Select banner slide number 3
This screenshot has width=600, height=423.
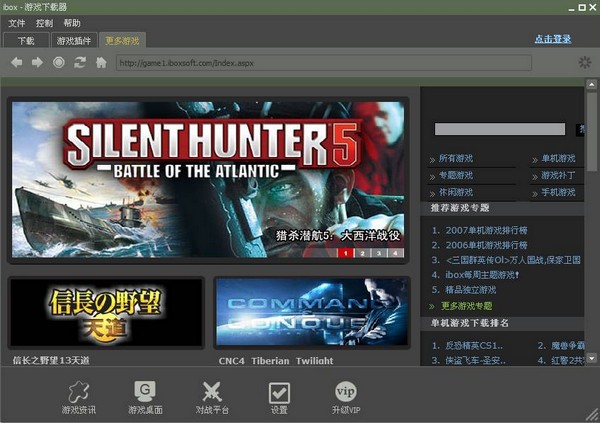point(379,253)
